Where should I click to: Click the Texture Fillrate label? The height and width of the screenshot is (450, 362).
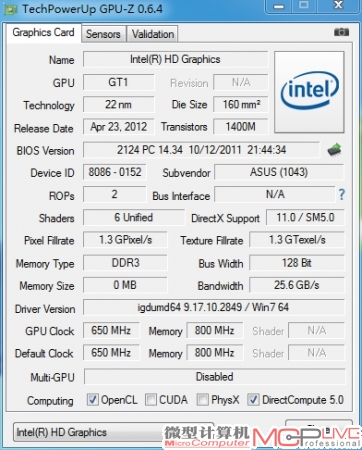coord(212,240)
